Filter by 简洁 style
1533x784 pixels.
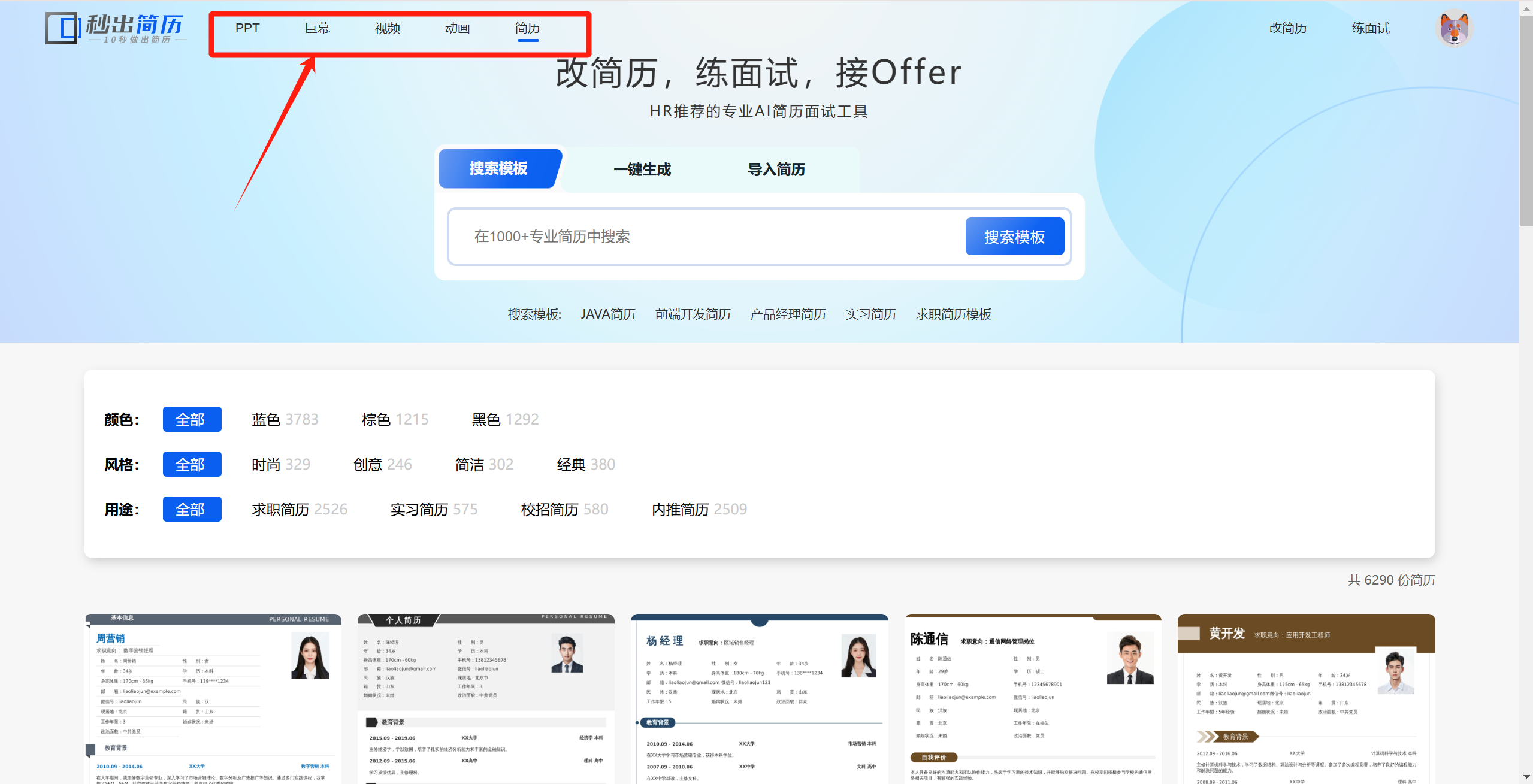tap(485, 464)
